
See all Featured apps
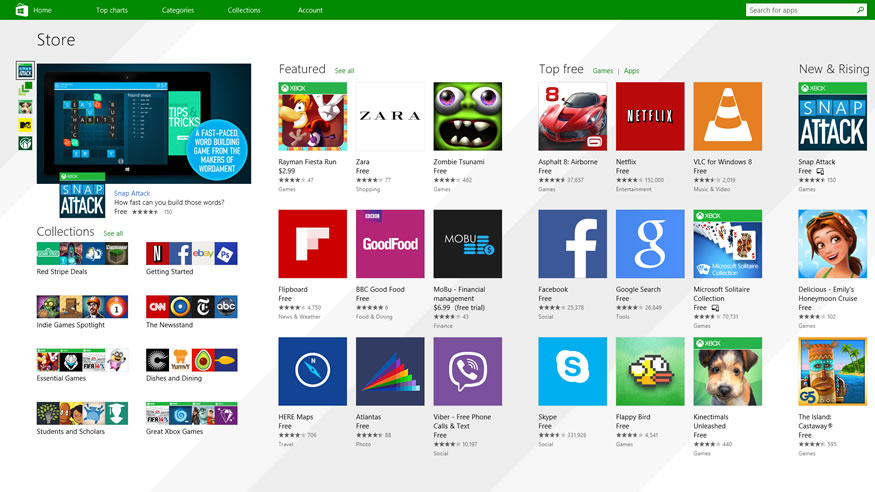tap(344, 71)
